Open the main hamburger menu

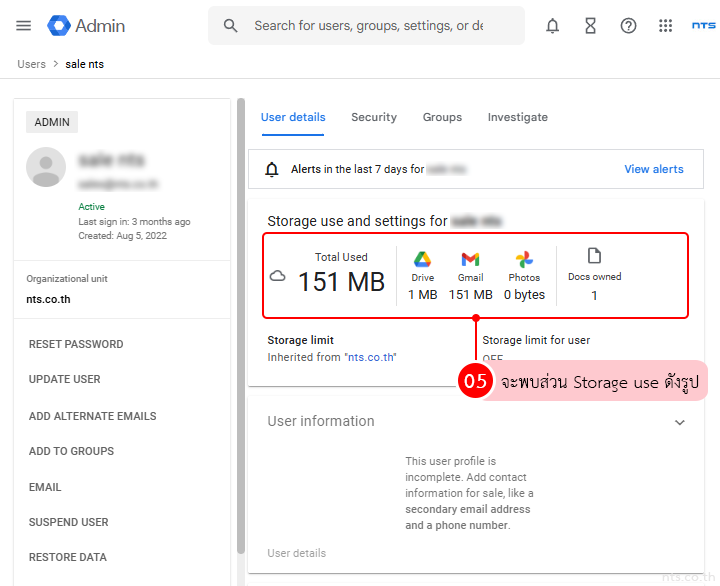click(x=24, y=26)
